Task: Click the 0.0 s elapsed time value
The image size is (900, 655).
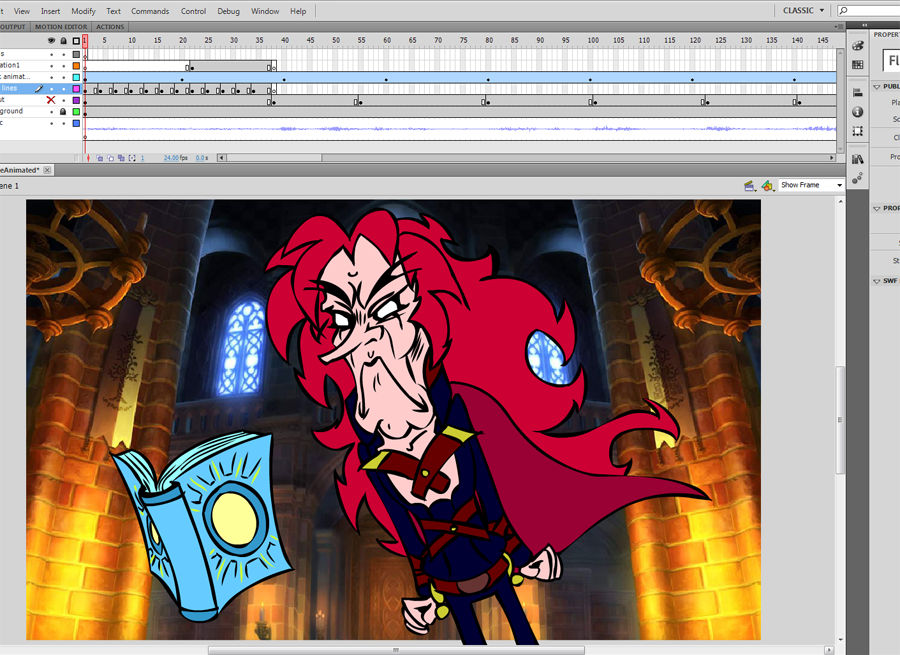Action: point(201,158)
